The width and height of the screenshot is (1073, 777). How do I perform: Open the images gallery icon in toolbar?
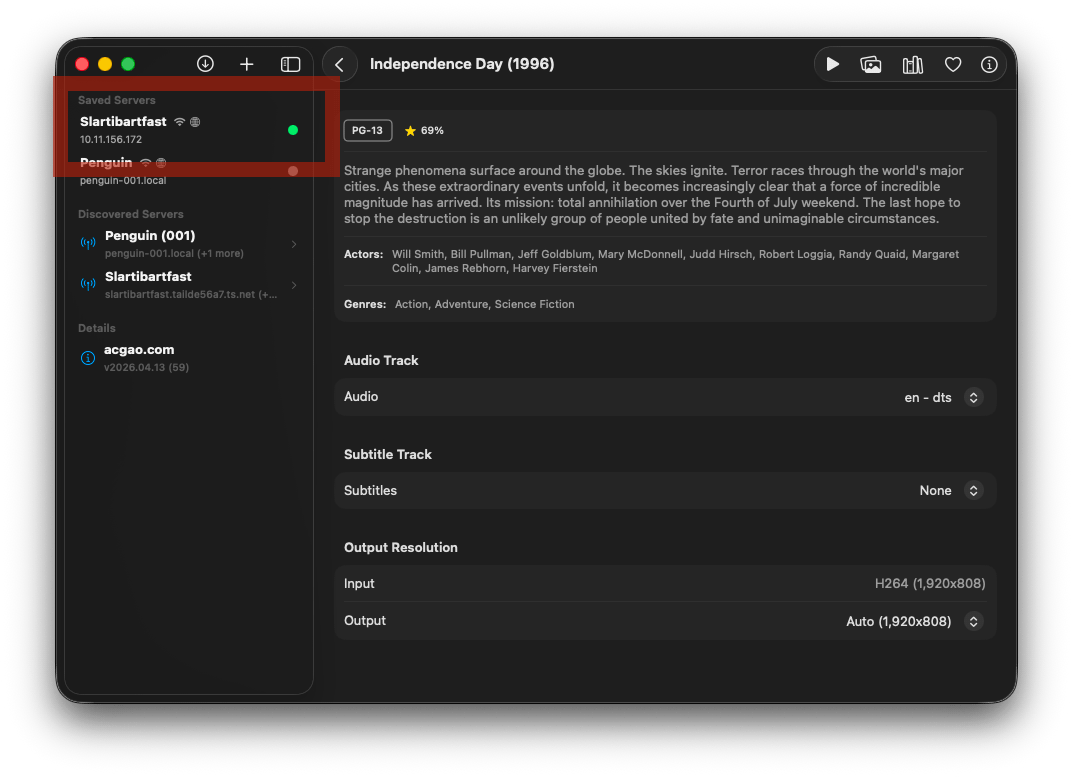(871, 65)
